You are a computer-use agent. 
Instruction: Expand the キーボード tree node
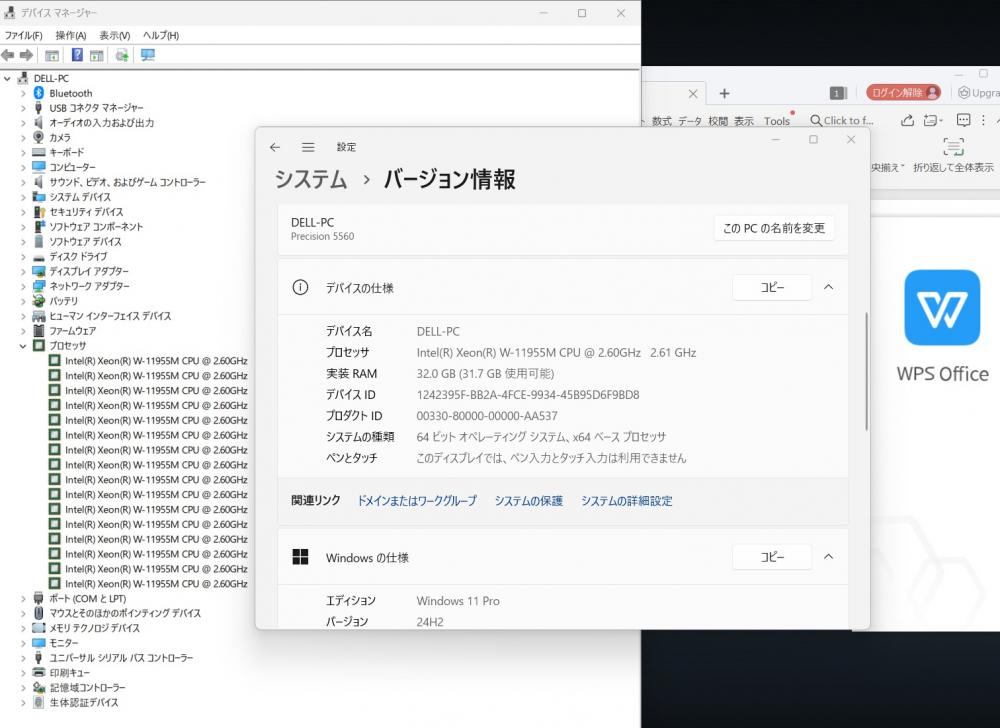23,152
